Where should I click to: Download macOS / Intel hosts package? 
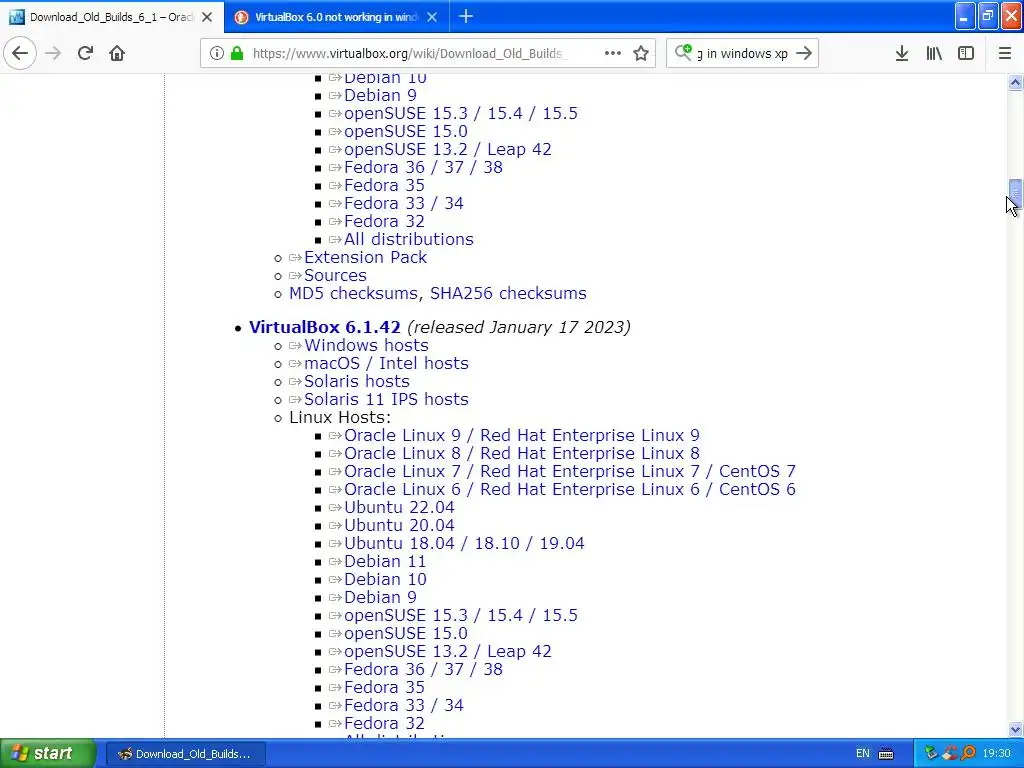click(x=386, y=364)
